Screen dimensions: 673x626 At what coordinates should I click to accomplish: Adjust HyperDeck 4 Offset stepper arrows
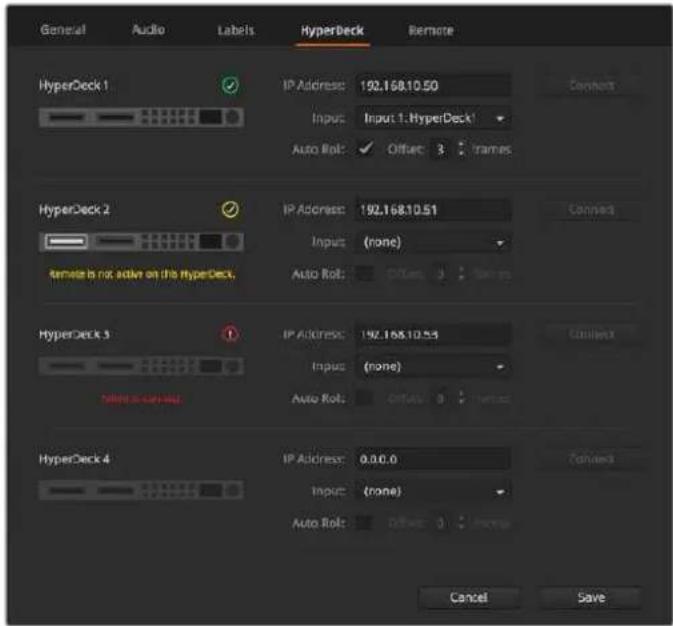click(461, 523)
